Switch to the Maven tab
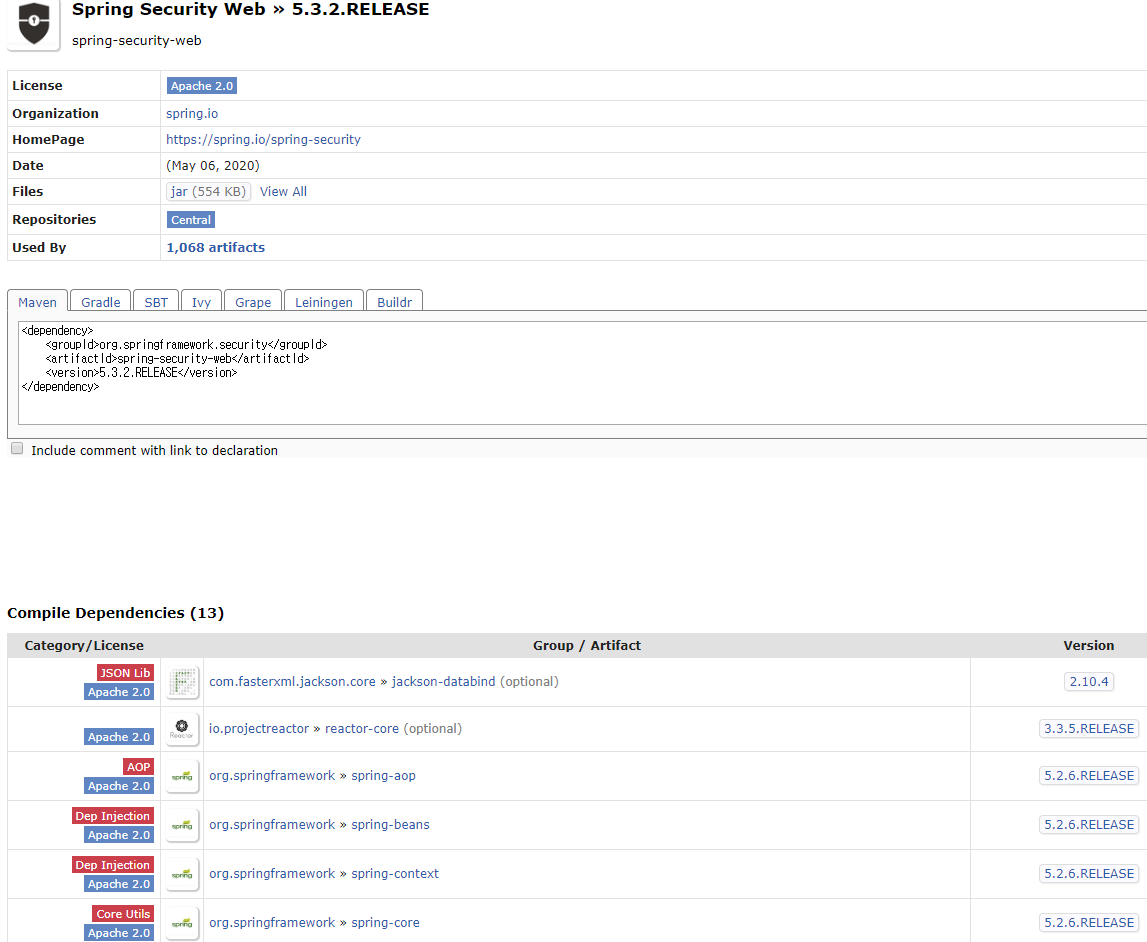The image size is (1147, 942). [37, 302]
